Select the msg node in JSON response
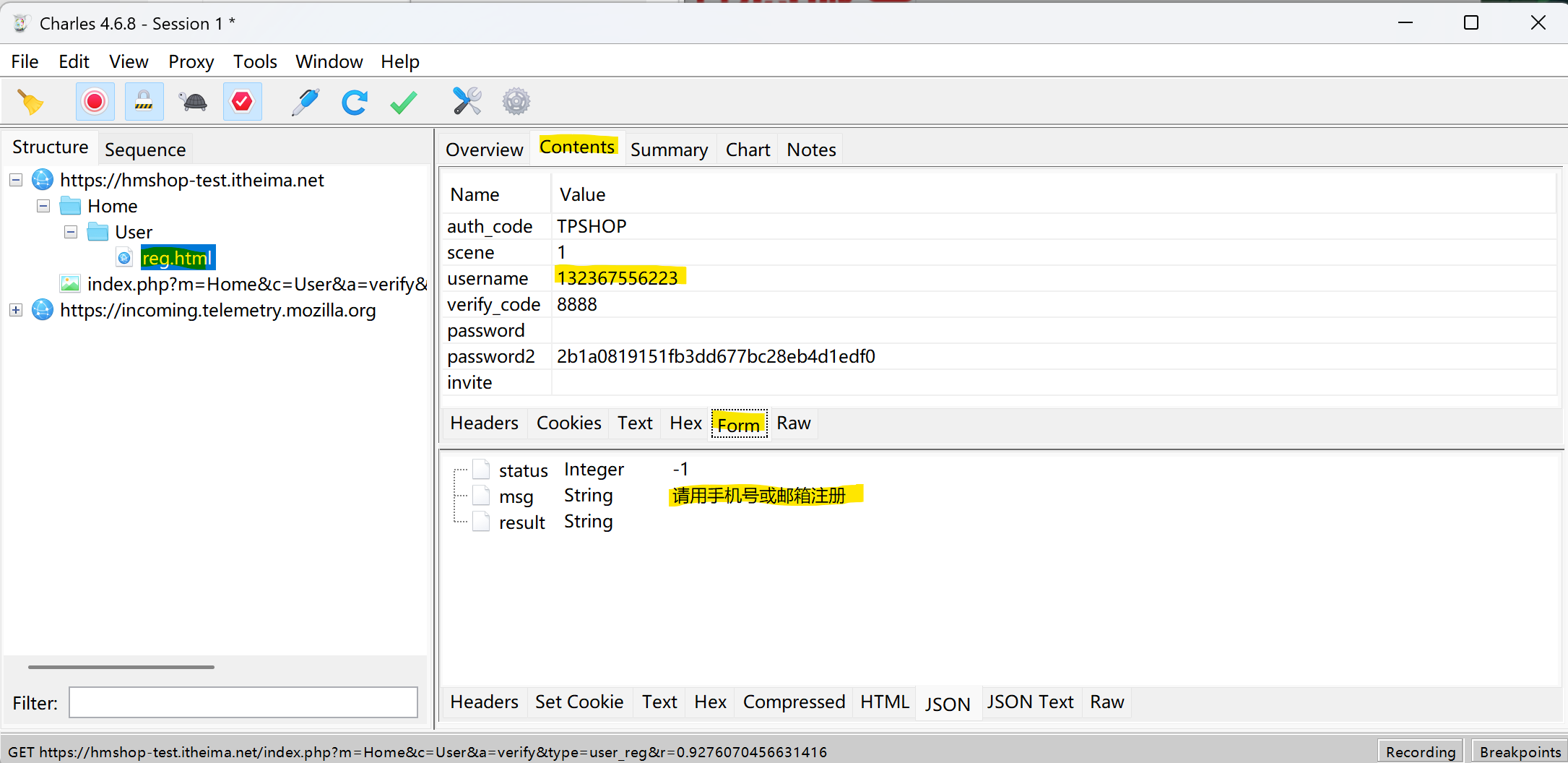 coord(516,496)
